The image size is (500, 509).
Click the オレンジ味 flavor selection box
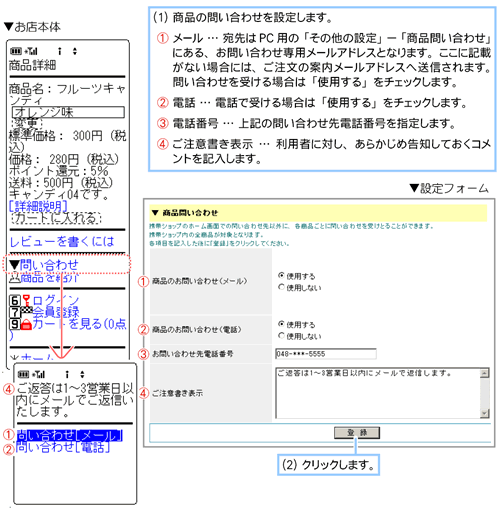tap(68, 112)
